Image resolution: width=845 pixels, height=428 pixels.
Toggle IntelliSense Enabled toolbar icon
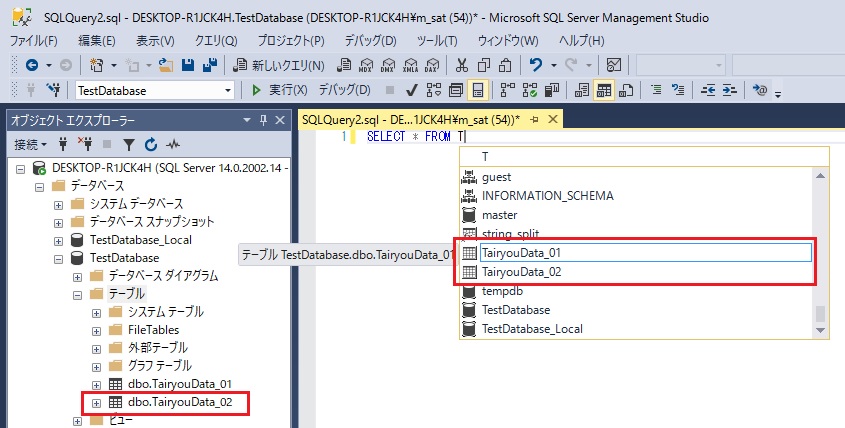click(478, 90)
